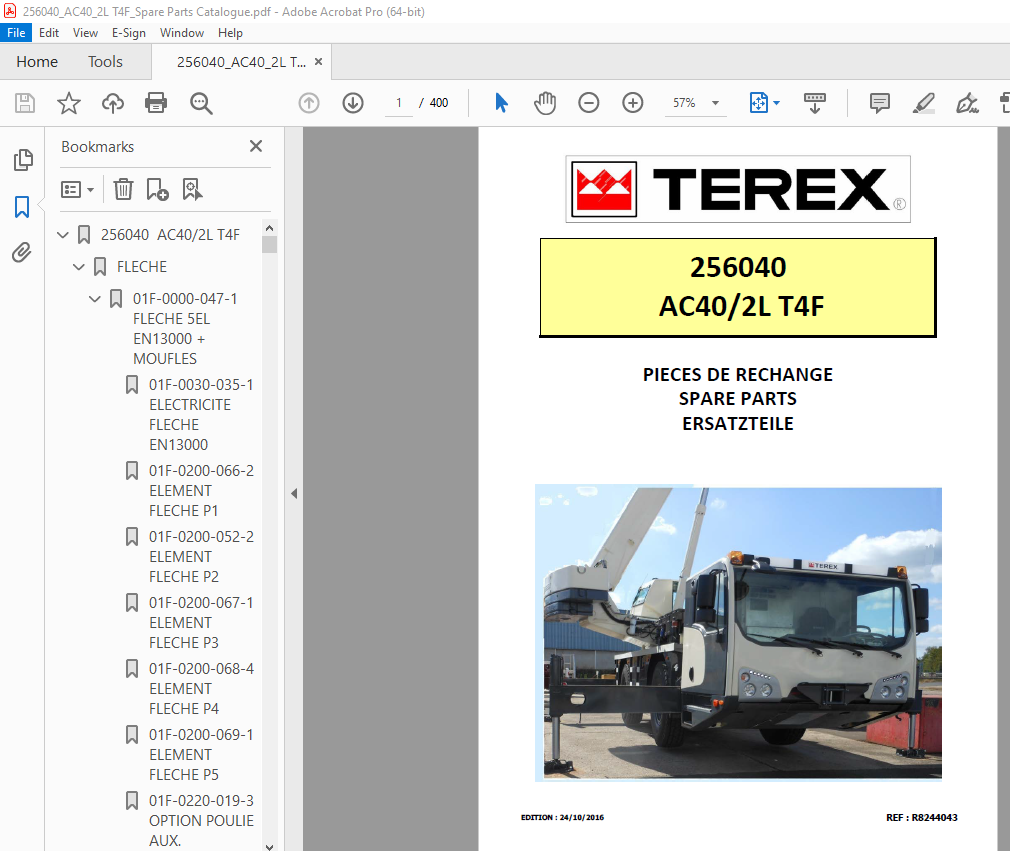Click the crane photo on cover page

click(x=738, y=633)
